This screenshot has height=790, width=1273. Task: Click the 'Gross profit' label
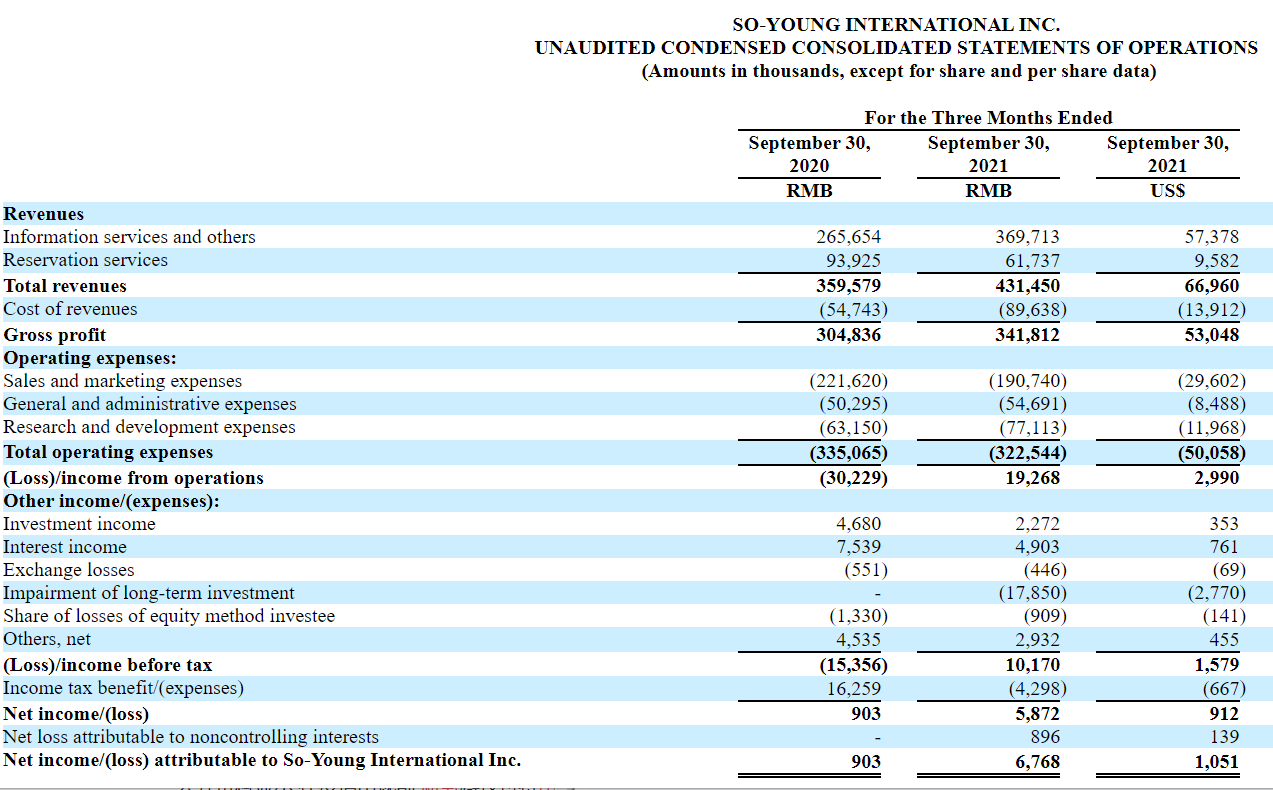(55, 335)
